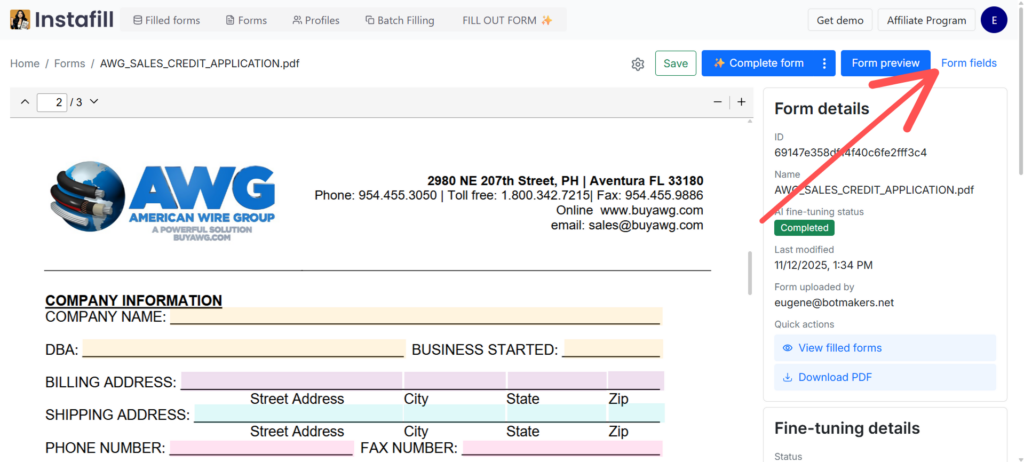
Task: Switch to the Forms tab
Action: coord(246,20)
